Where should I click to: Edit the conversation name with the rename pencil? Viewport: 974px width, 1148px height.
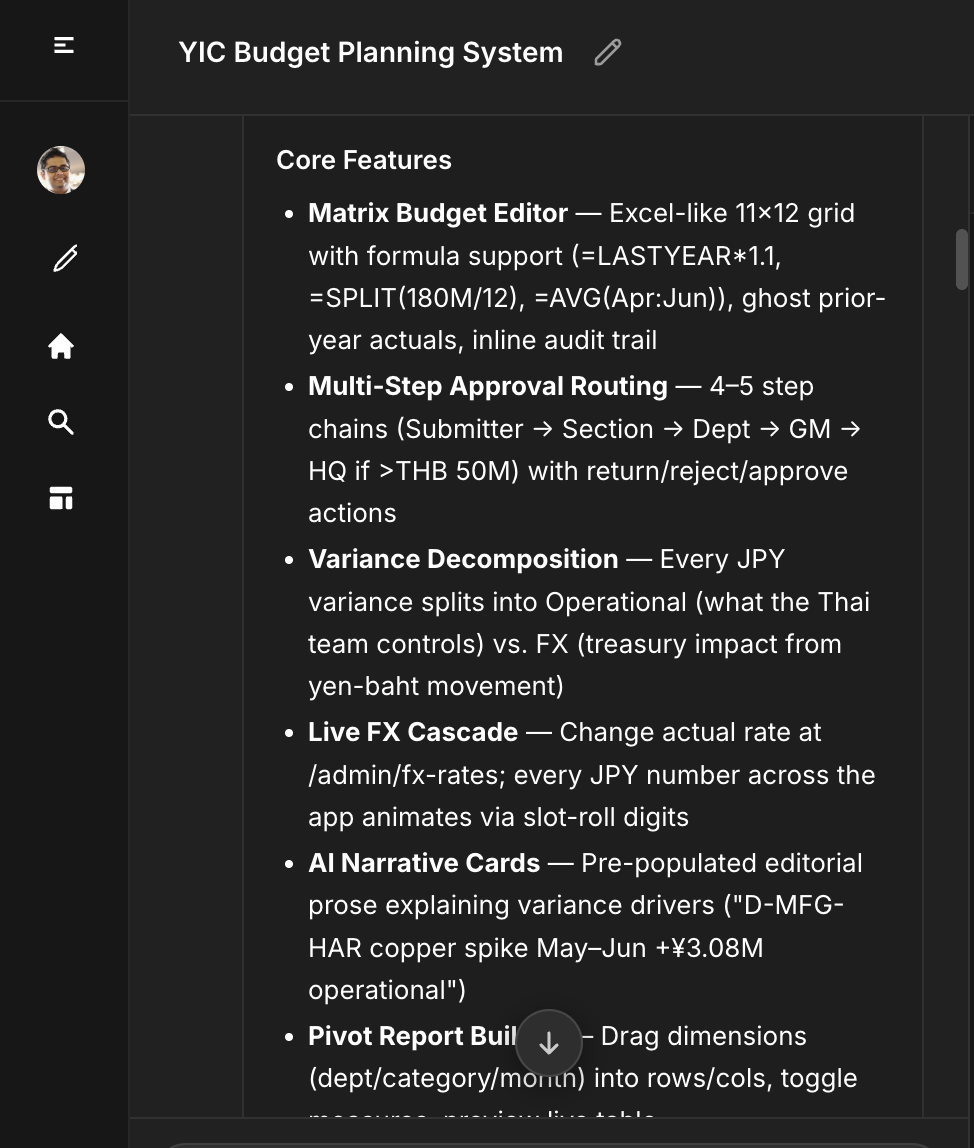pos(606,52)
